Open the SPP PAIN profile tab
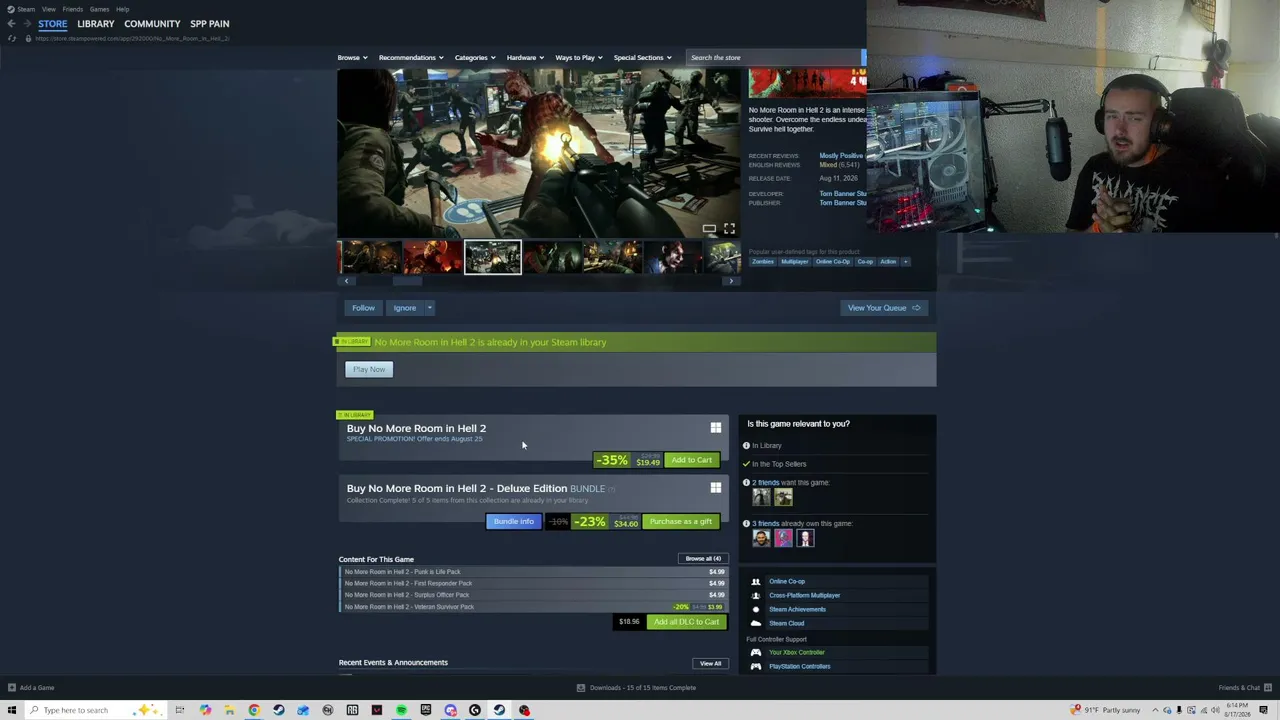This screenshot has width=1280, height=720. [x=210, y=24]
